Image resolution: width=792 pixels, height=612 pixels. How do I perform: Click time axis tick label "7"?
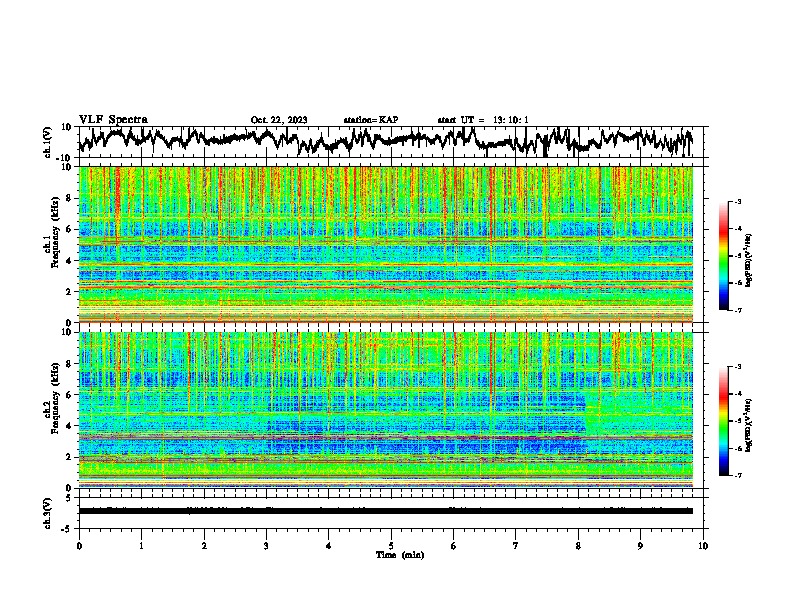click(516, 546)
